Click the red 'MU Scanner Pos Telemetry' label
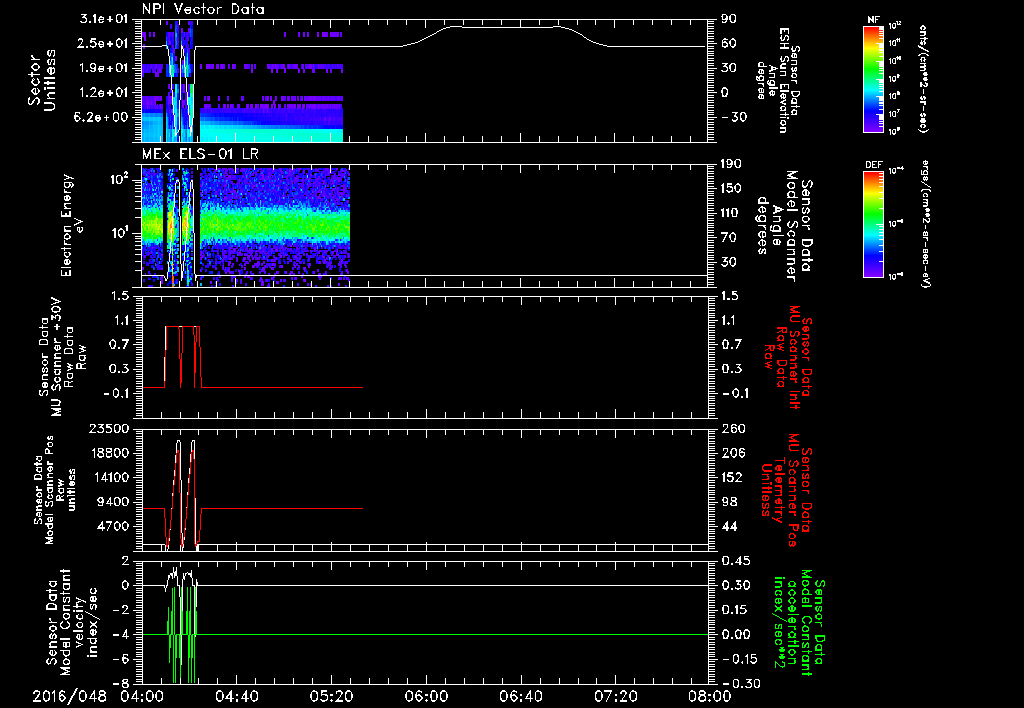 (785, 490)
